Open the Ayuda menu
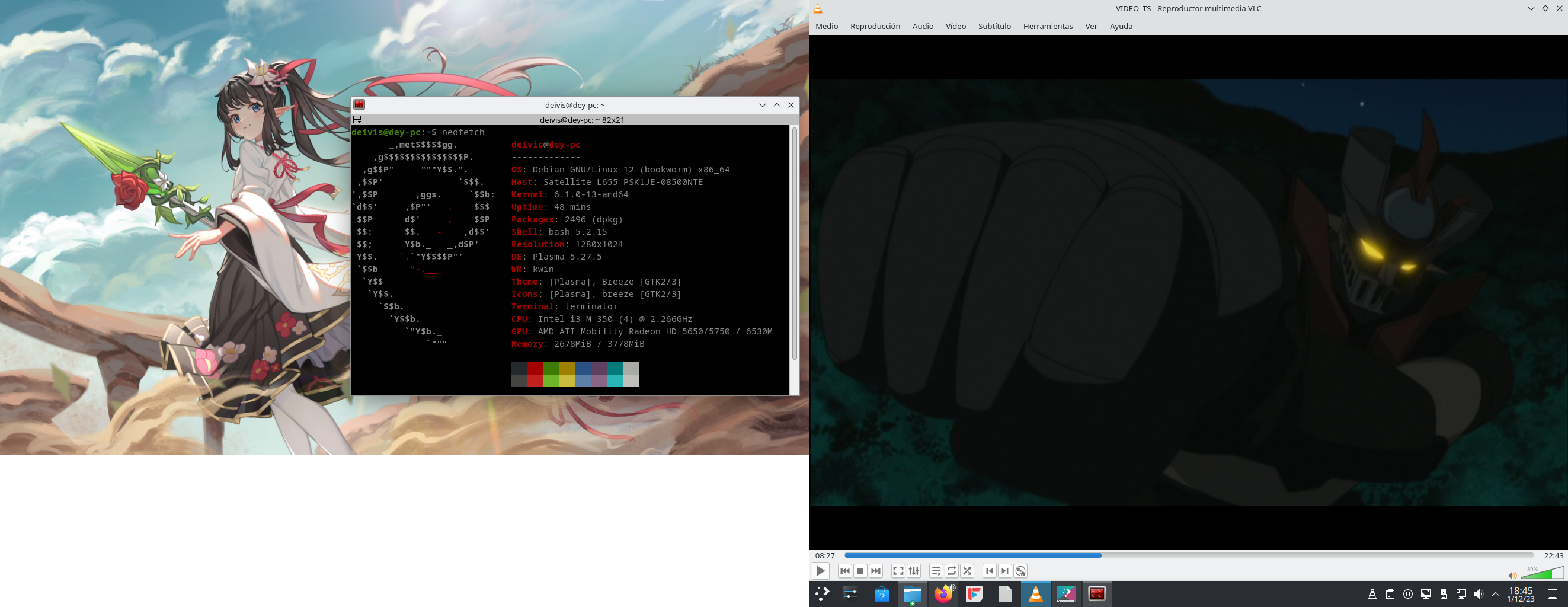This screenshot has width=1568, height=607. [x=1121, y=26]
